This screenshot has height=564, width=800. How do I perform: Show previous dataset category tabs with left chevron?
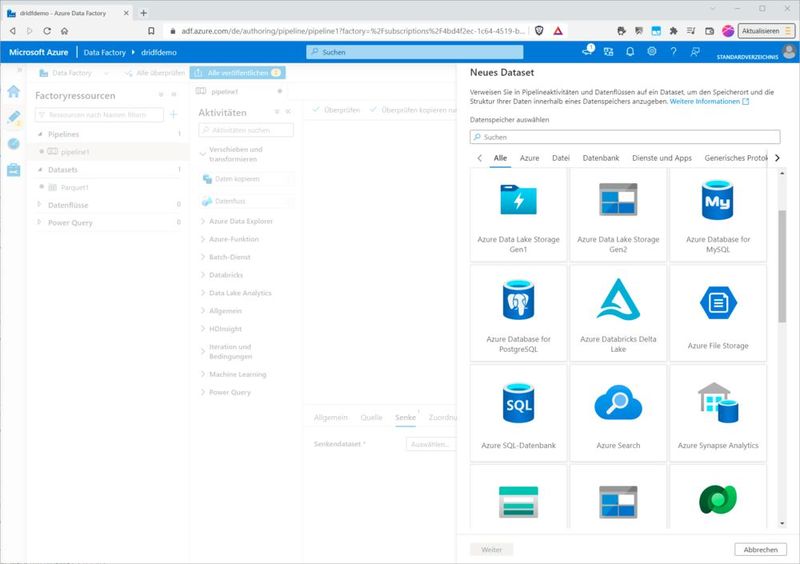tap(479, 158)
